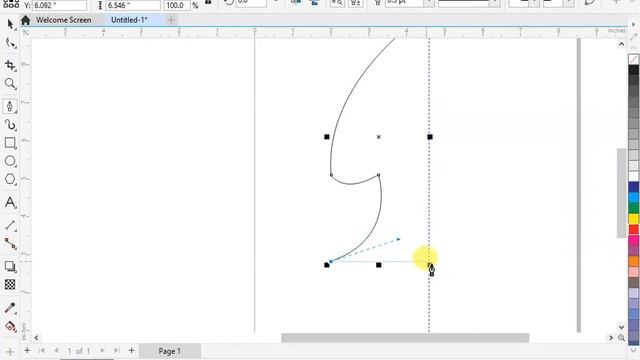The image size is (640, 360).
Task: Open the zoom navigator icon
Action: click(x=621, y=338)
